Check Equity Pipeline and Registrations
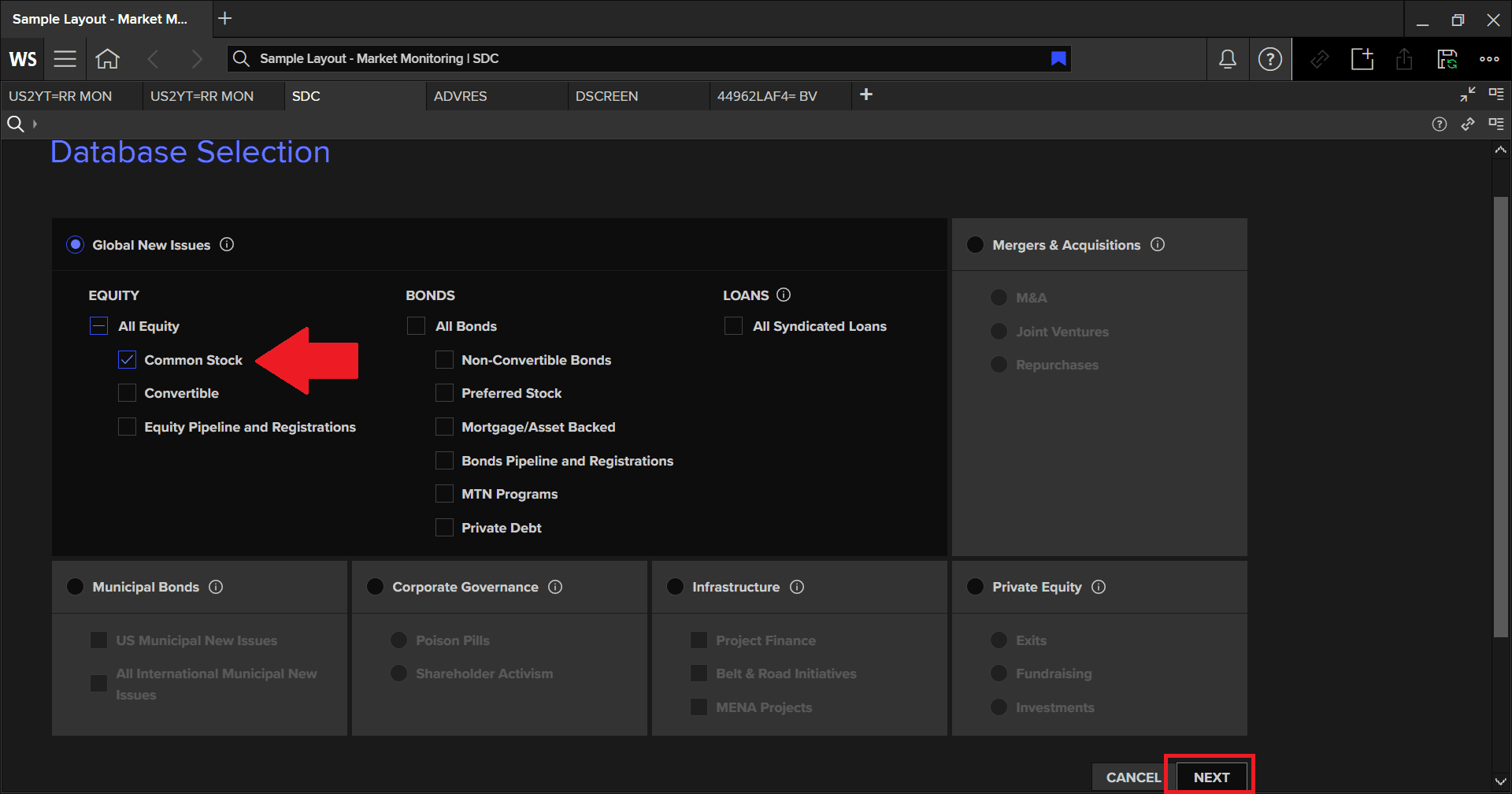 click(x=127, y=427)
